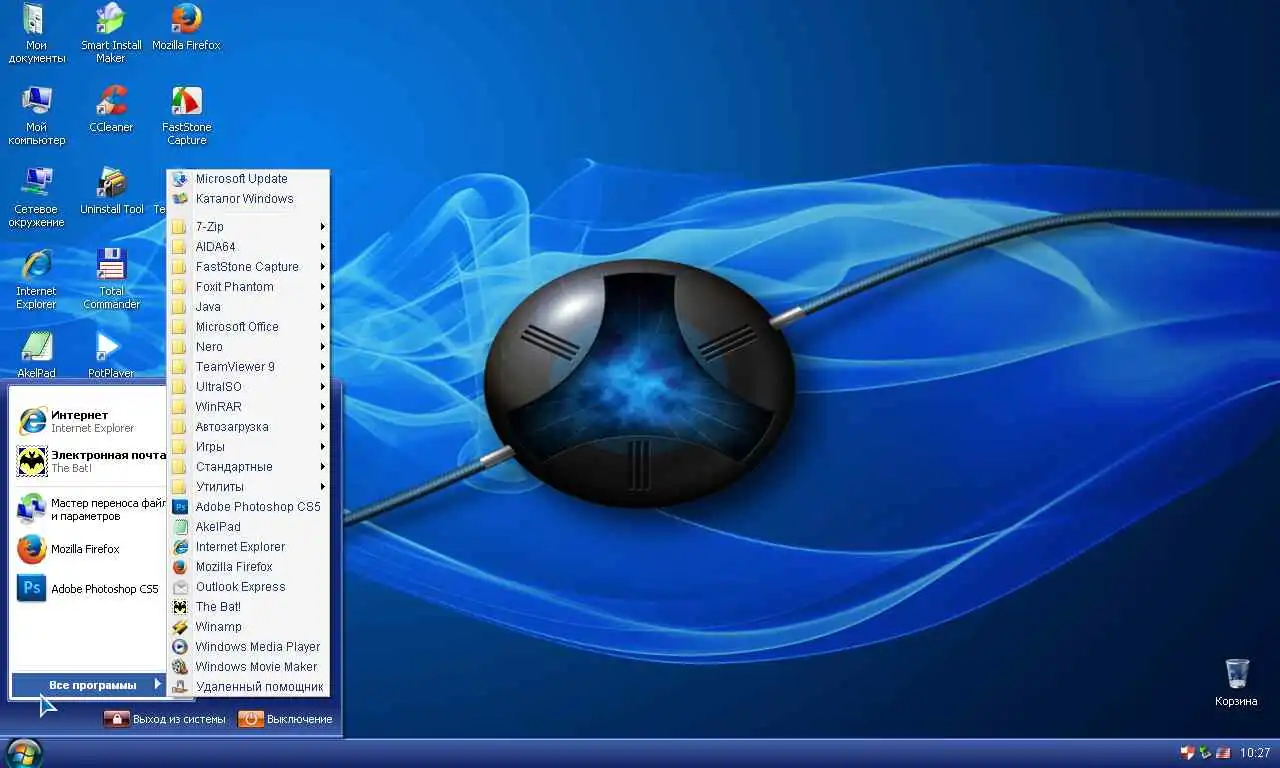
Task: Open FastStone Capture desktop shortcut
Action: 186,115
